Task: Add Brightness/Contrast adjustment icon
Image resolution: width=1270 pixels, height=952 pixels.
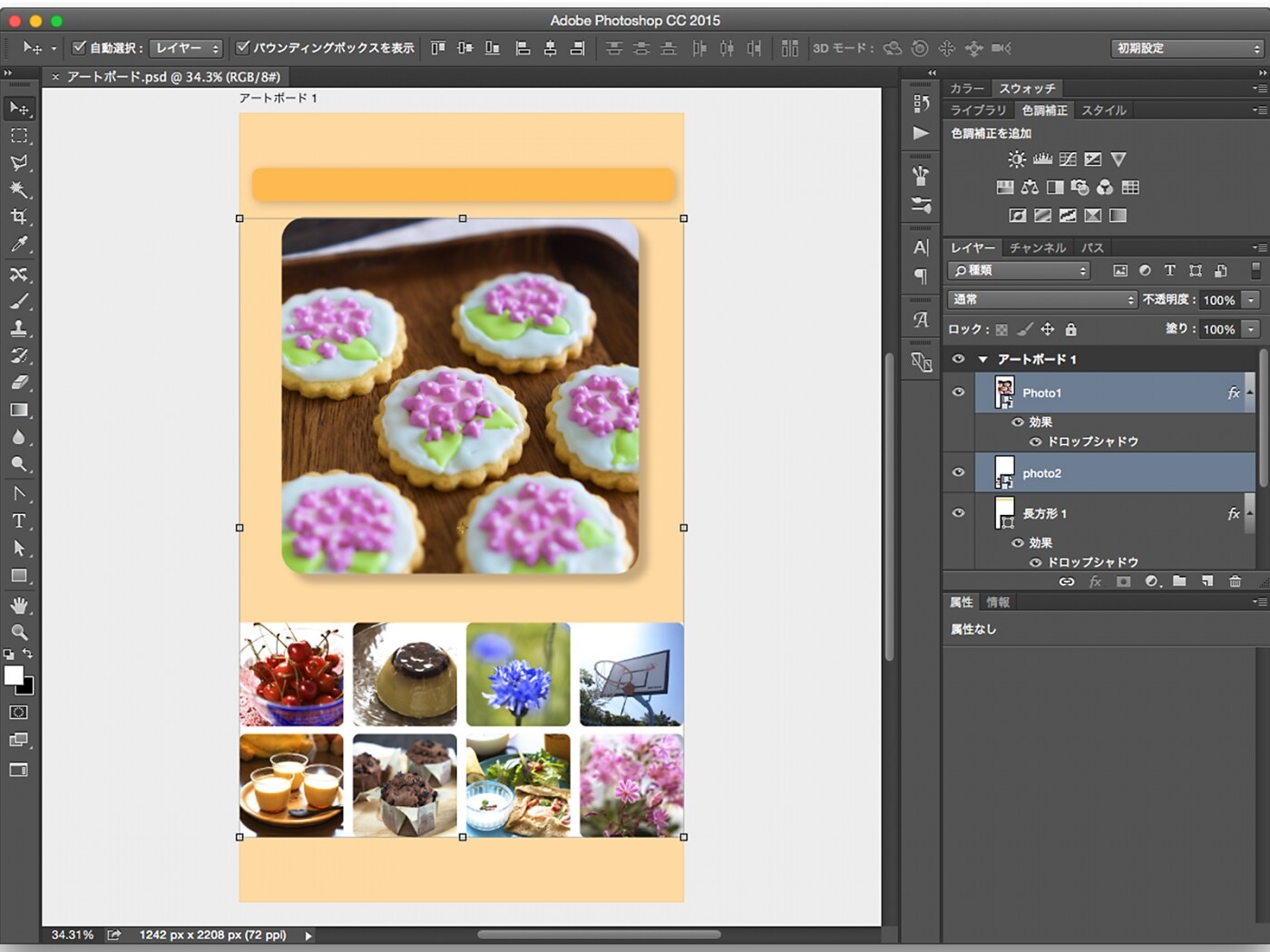Action: tap(1017, 160)
